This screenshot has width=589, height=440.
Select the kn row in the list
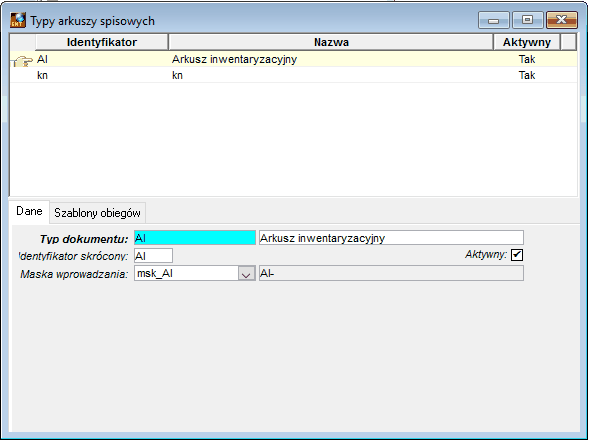click(x=293, y=75)
